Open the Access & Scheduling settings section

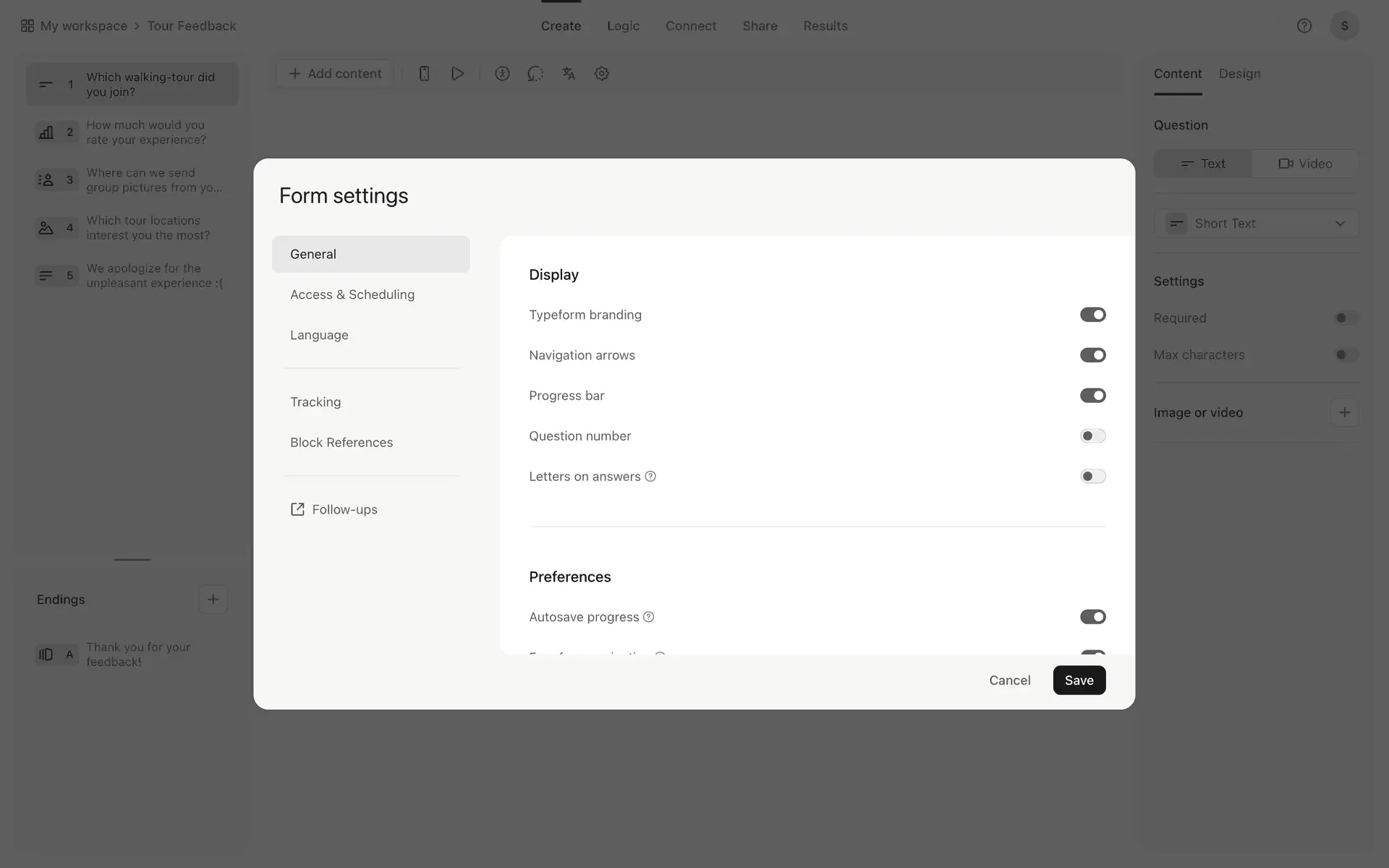click(x=352, y=294)
